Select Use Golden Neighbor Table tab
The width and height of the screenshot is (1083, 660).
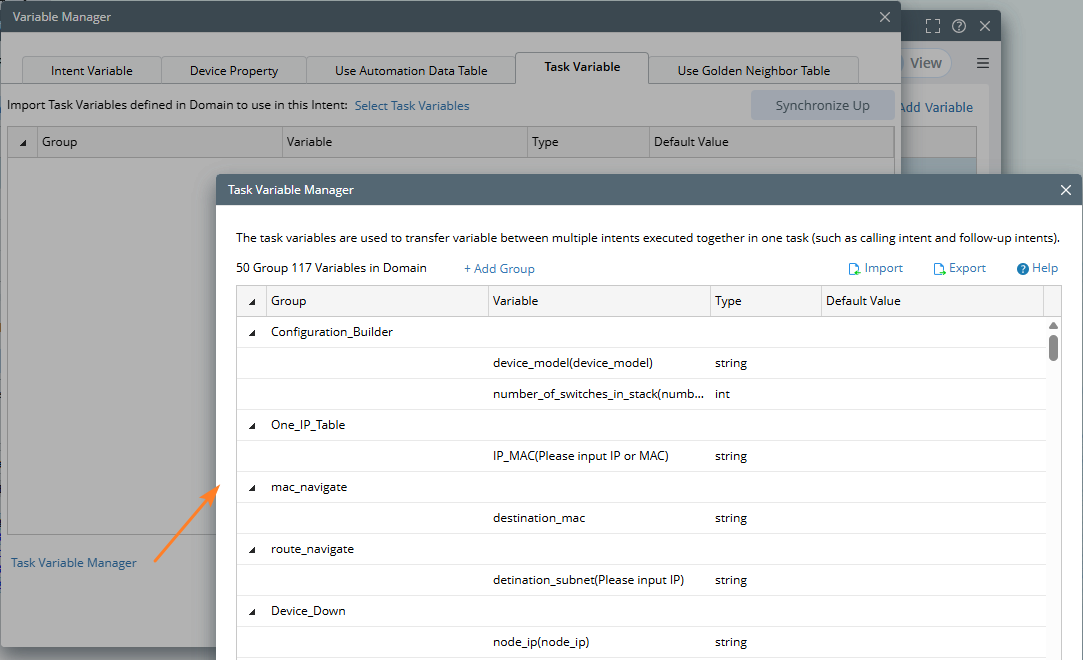[x=754, y=71]
